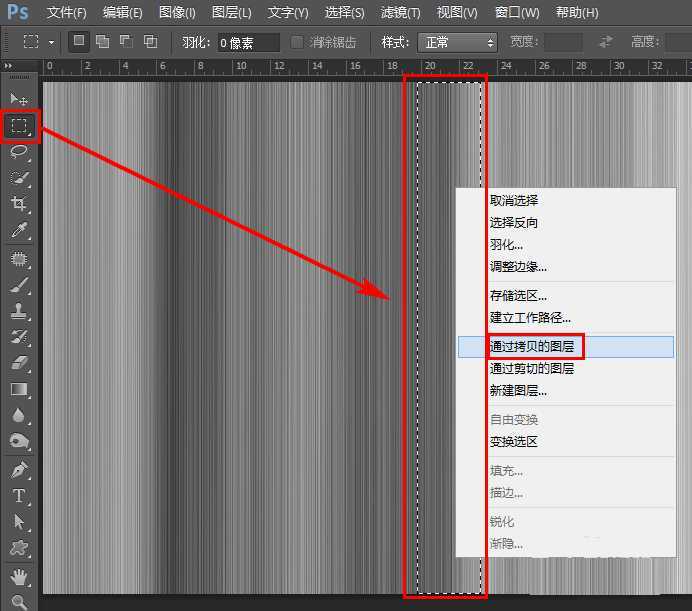692x611 pixels.
Task: Select the Custom Shape tool
Action: pos(19,548)
